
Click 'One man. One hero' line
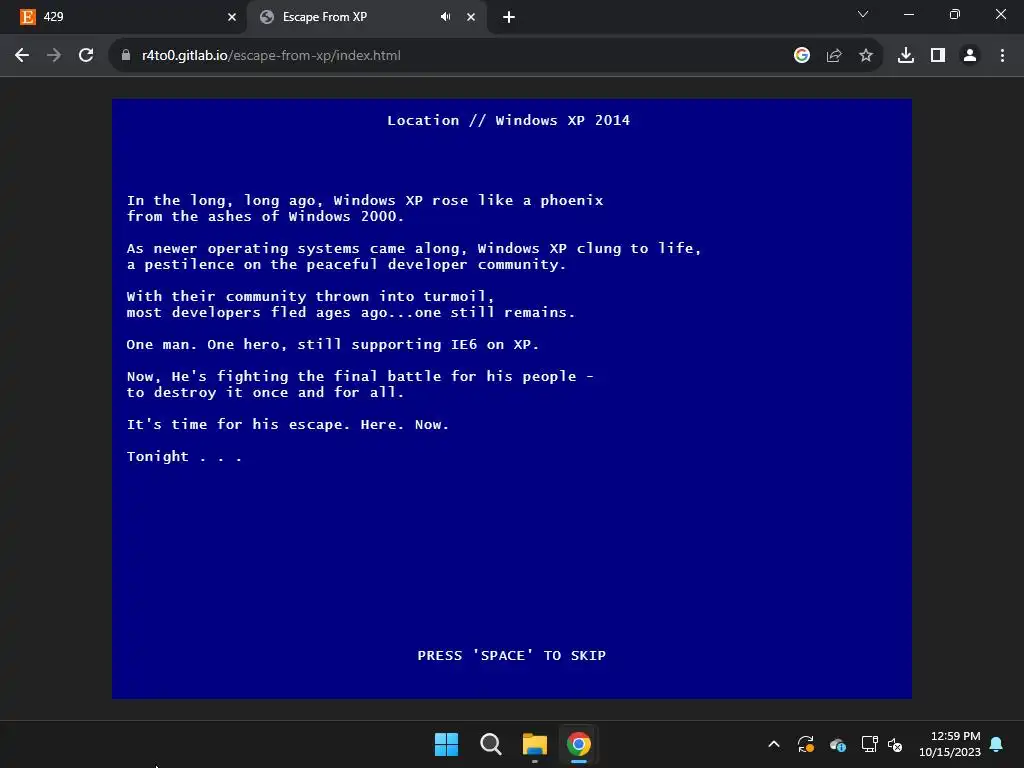coord(333,344)
